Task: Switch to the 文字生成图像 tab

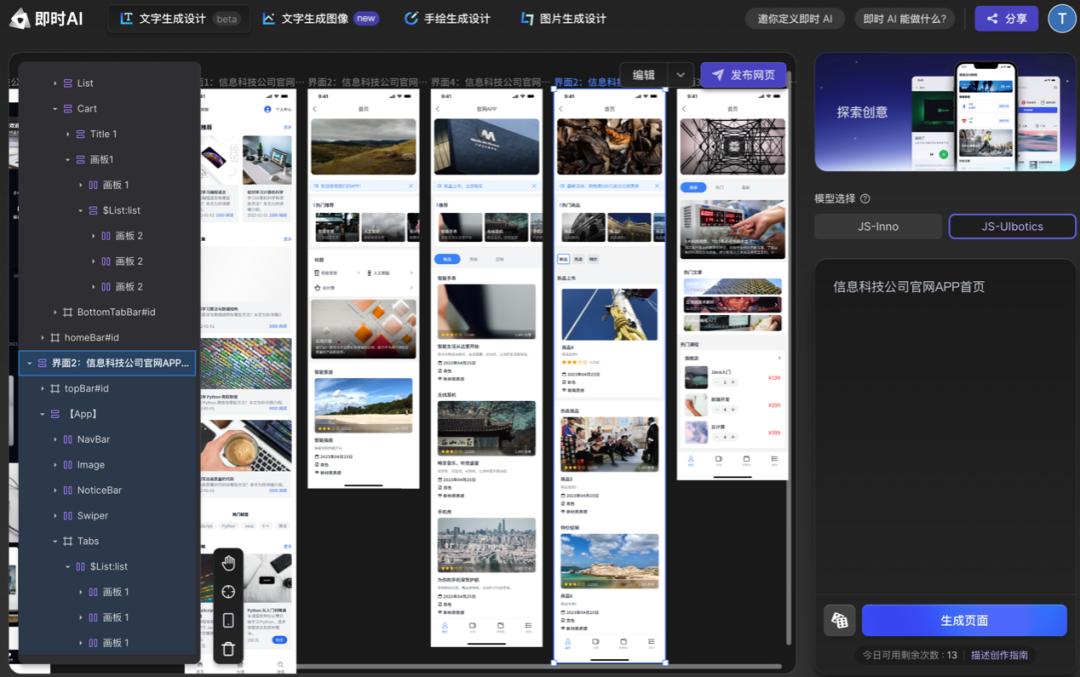Action: [x=320, y=18]
